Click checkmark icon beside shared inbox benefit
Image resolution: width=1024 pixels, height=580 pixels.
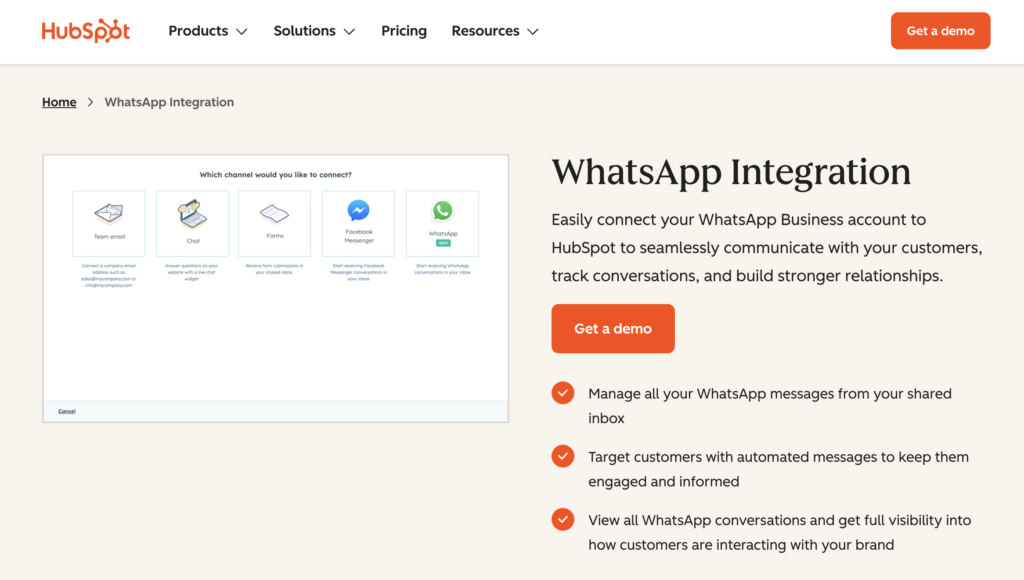[563, 393]
